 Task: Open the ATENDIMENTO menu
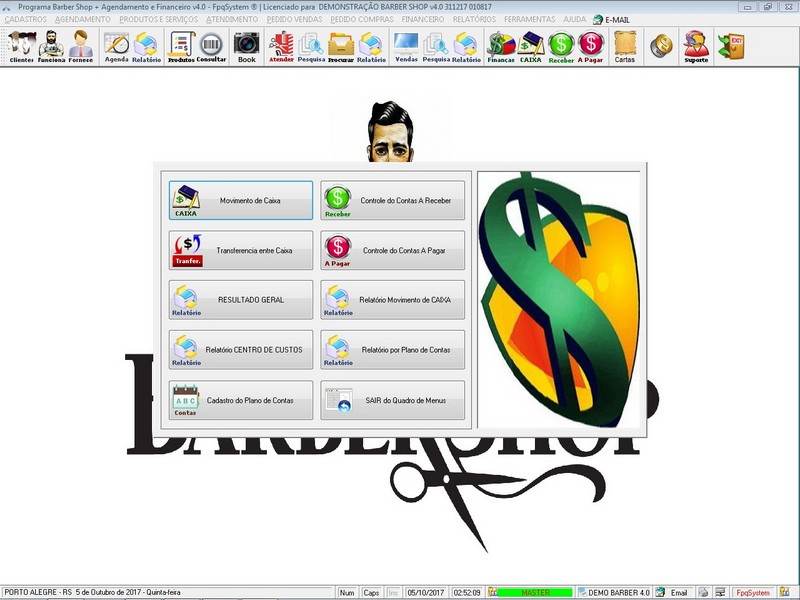tap(232, 19)
